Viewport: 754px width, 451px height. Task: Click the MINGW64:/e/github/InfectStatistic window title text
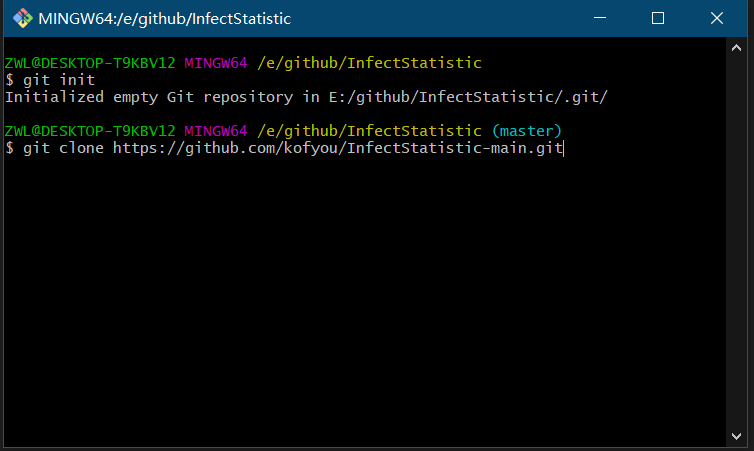(164, 19)
